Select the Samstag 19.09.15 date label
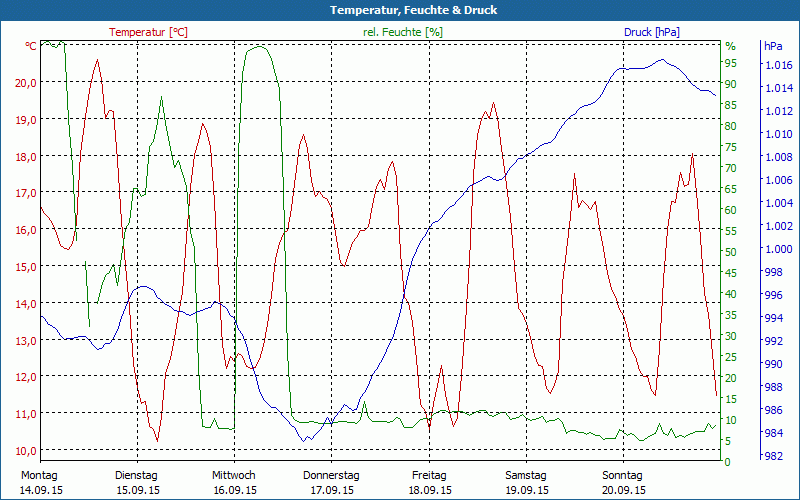Viewport: 800px width, 500px height. tap(526, 482)
